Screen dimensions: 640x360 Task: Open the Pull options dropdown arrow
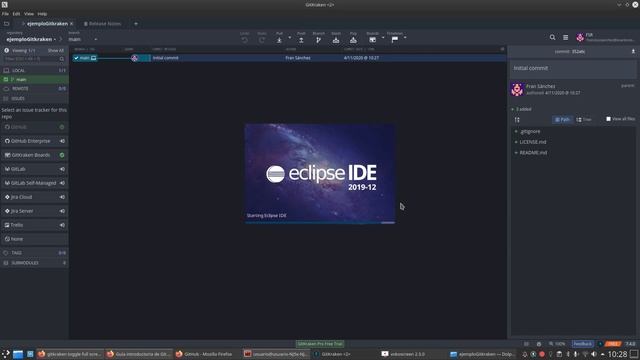(x=290, y=38)
